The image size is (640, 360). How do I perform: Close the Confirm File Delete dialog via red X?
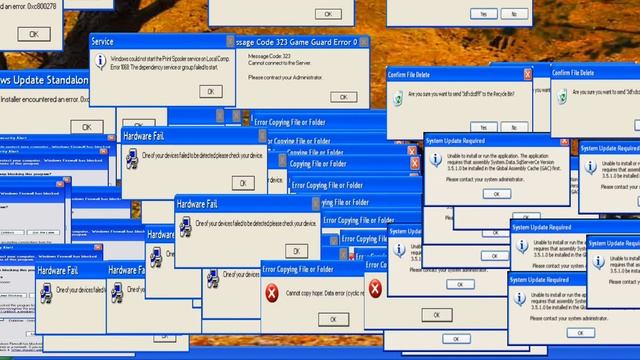pos(527,74)
